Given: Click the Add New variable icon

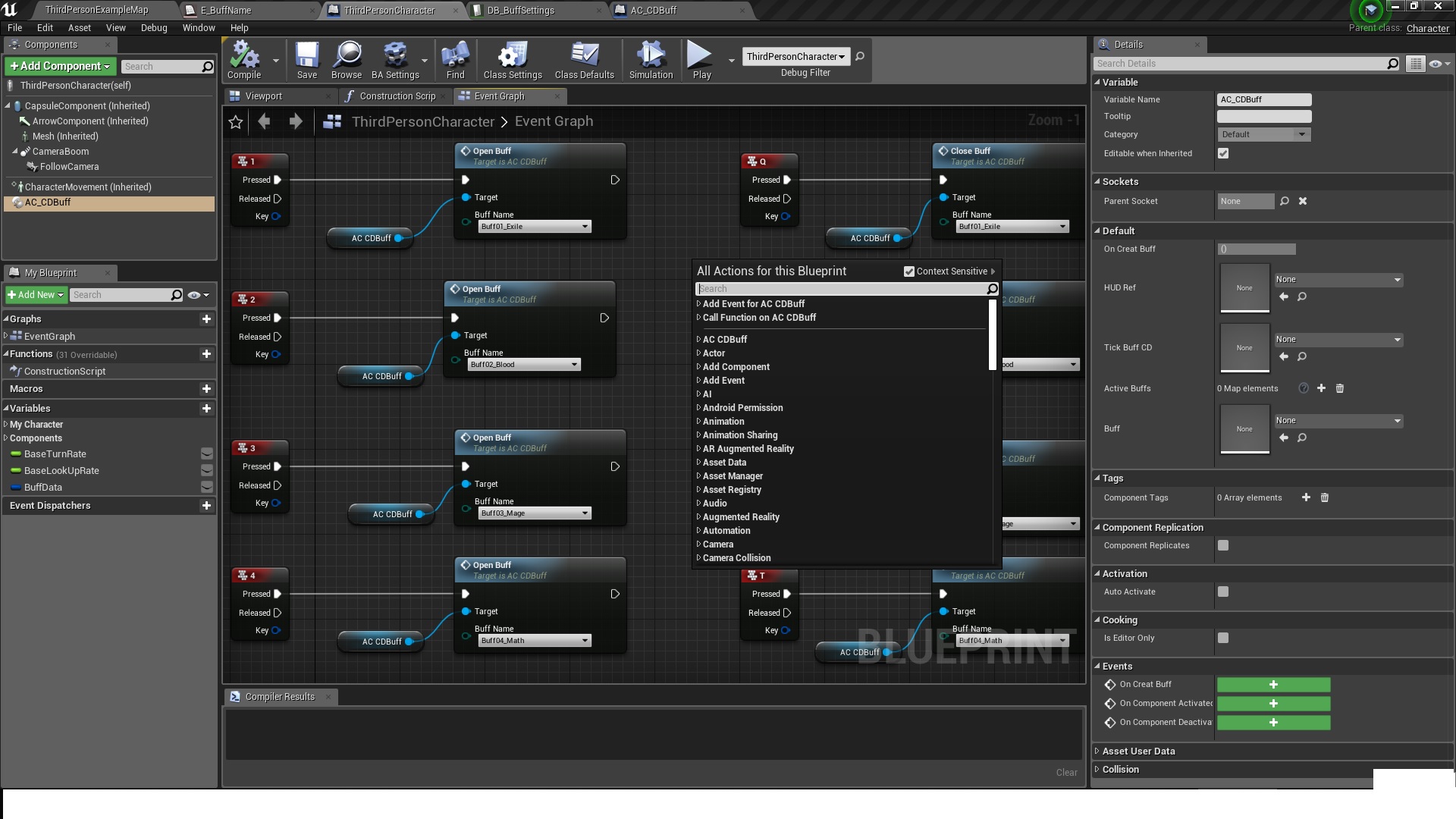Looking at the screenshot, I should point(207,408).
